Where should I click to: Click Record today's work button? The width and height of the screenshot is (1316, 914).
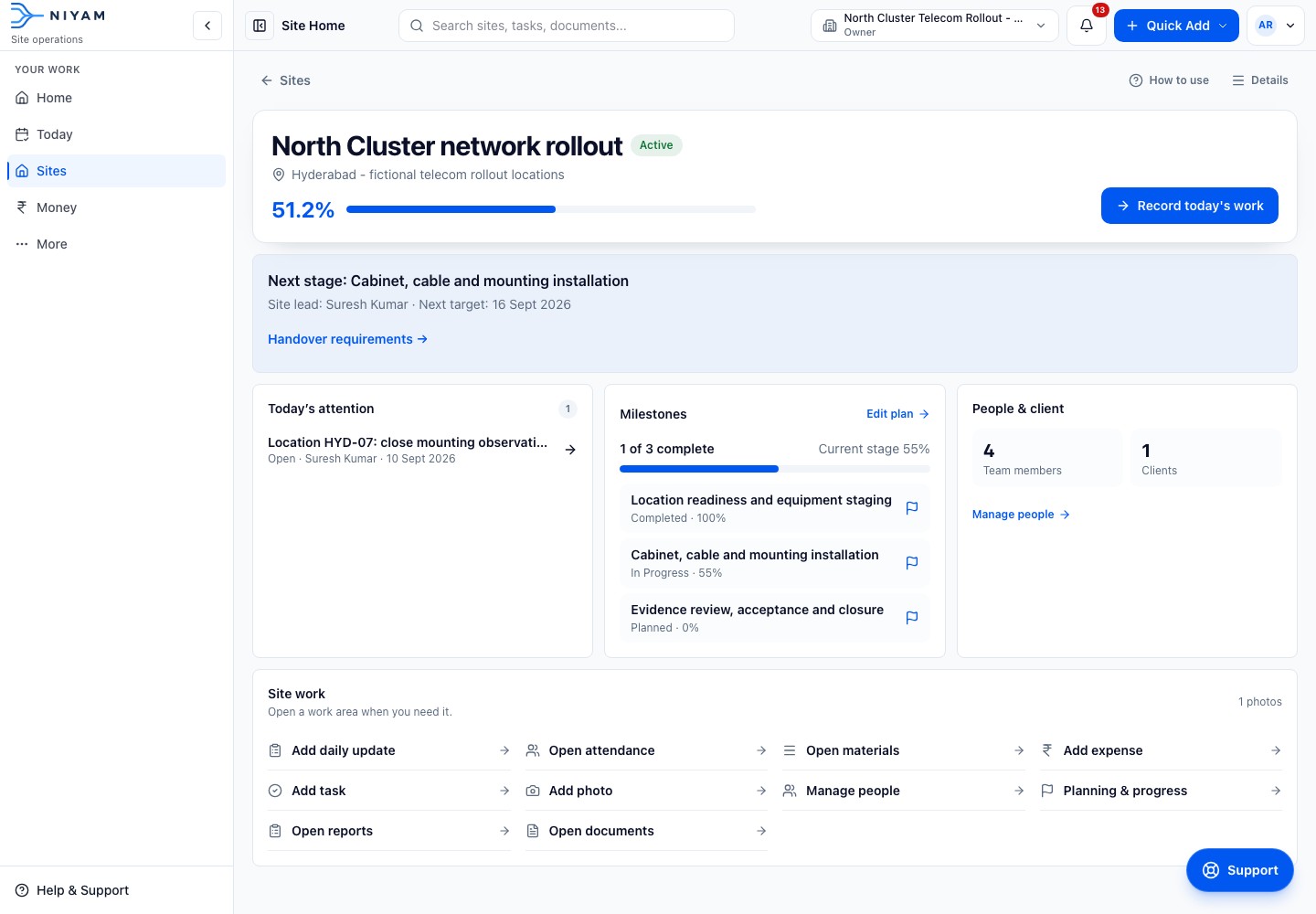click(x=1189, y=206)
